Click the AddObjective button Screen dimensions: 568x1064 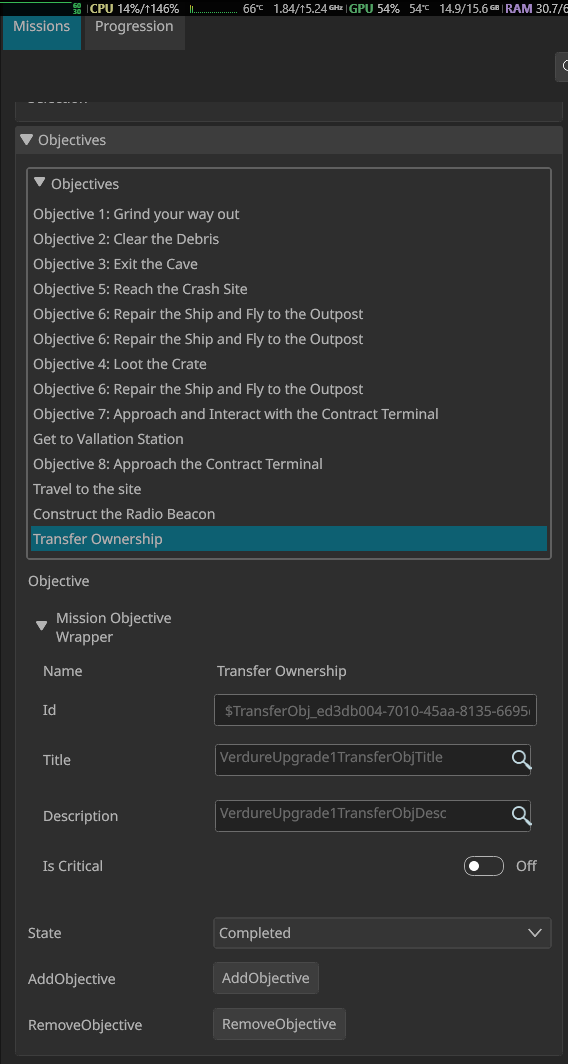pos(265,978)
